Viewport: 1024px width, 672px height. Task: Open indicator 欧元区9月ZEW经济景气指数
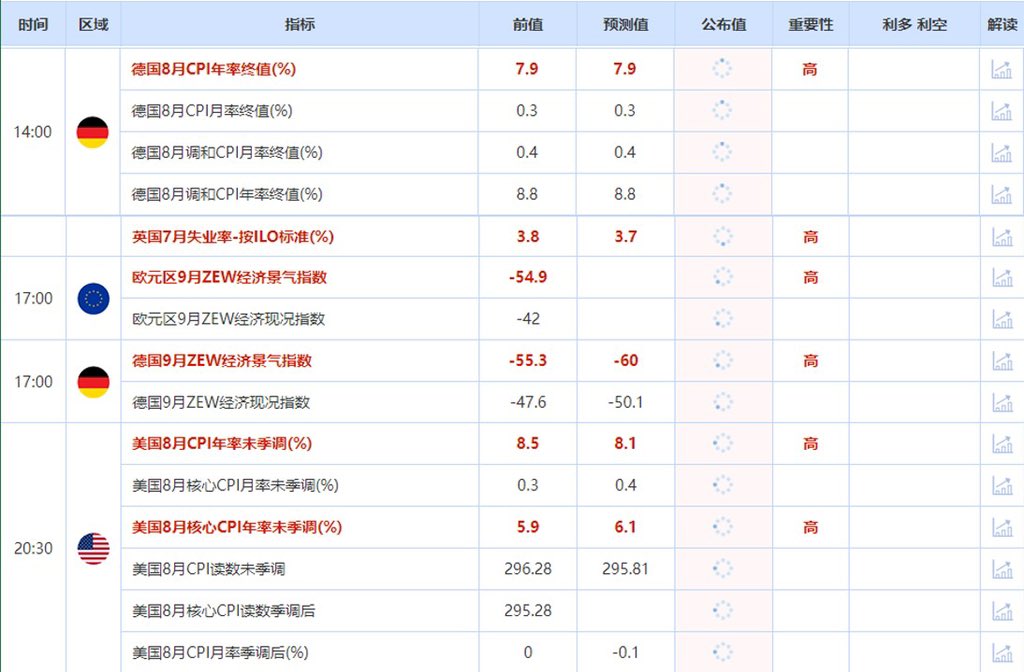pos(229,277)
